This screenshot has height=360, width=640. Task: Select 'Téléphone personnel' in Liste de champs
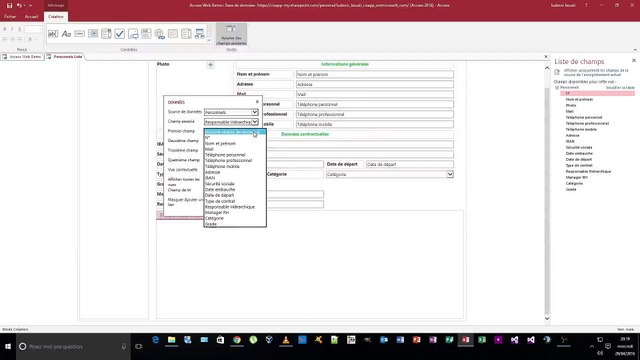(x=584, y=117)
